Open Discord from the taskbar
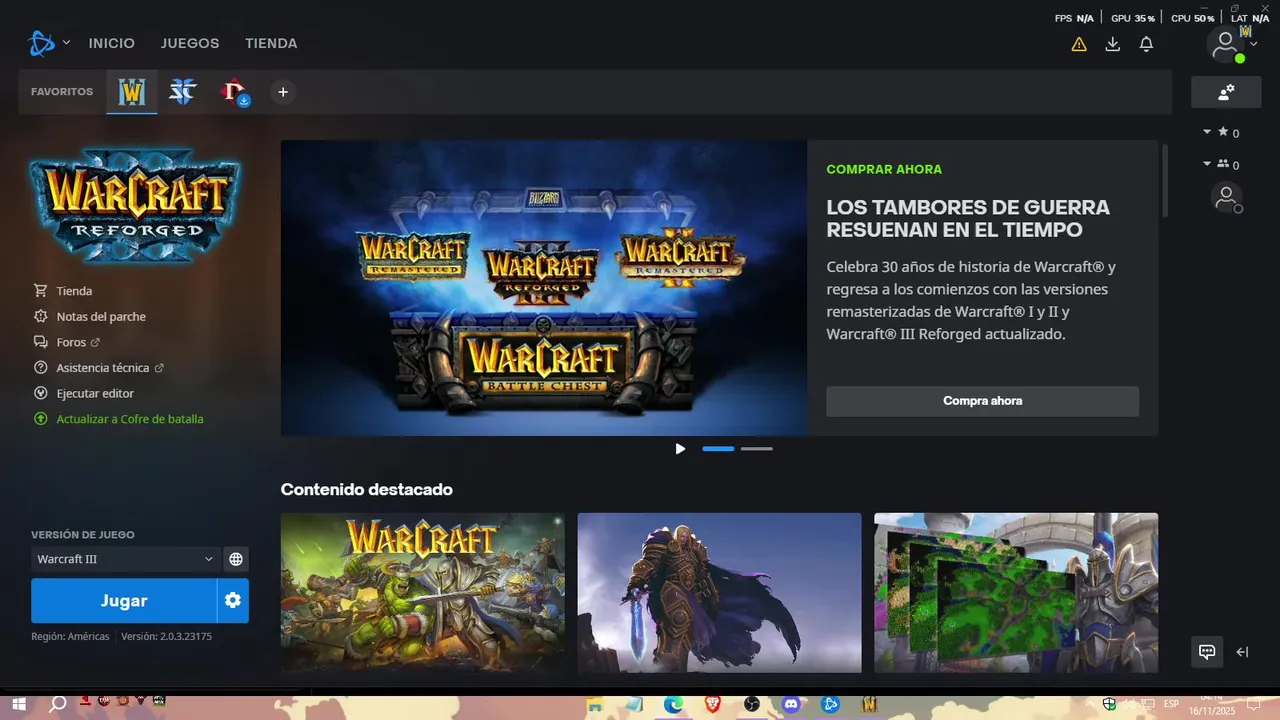Image resolution: width=1280 pixels, height=720 pixels. point(791,704)
